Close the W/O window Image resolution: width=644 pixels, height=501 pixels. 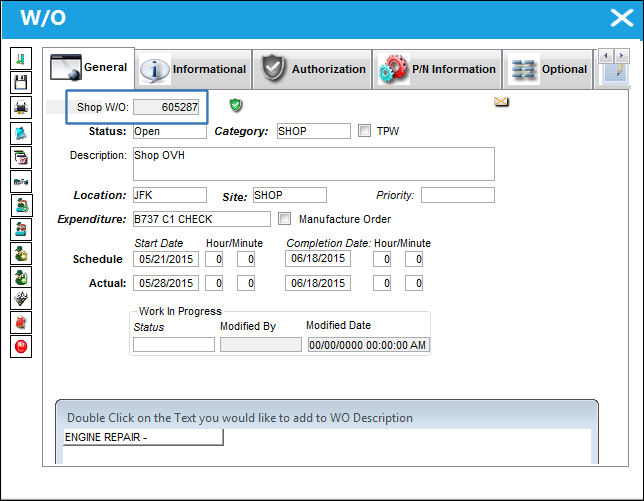click(621, 18)
